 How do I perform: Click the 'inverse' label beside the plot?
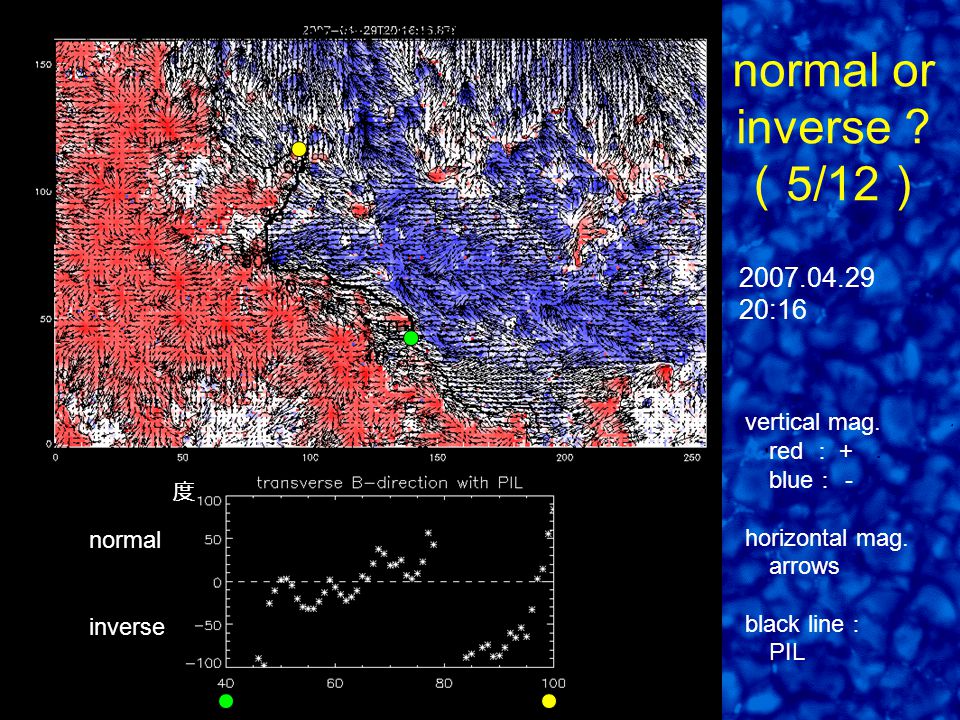point(127,627)
